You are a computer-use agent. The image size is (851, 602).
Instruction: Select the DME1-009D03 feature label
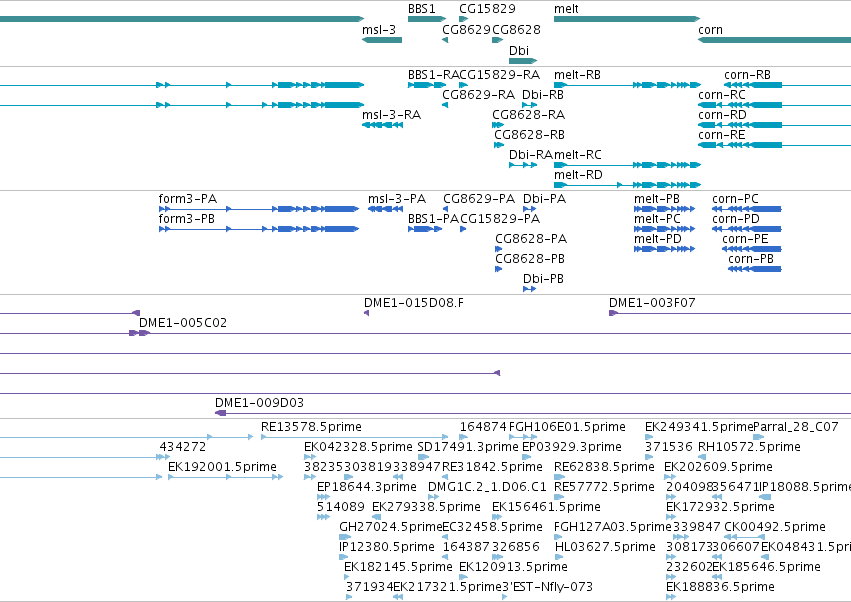(x=259, y=403)
